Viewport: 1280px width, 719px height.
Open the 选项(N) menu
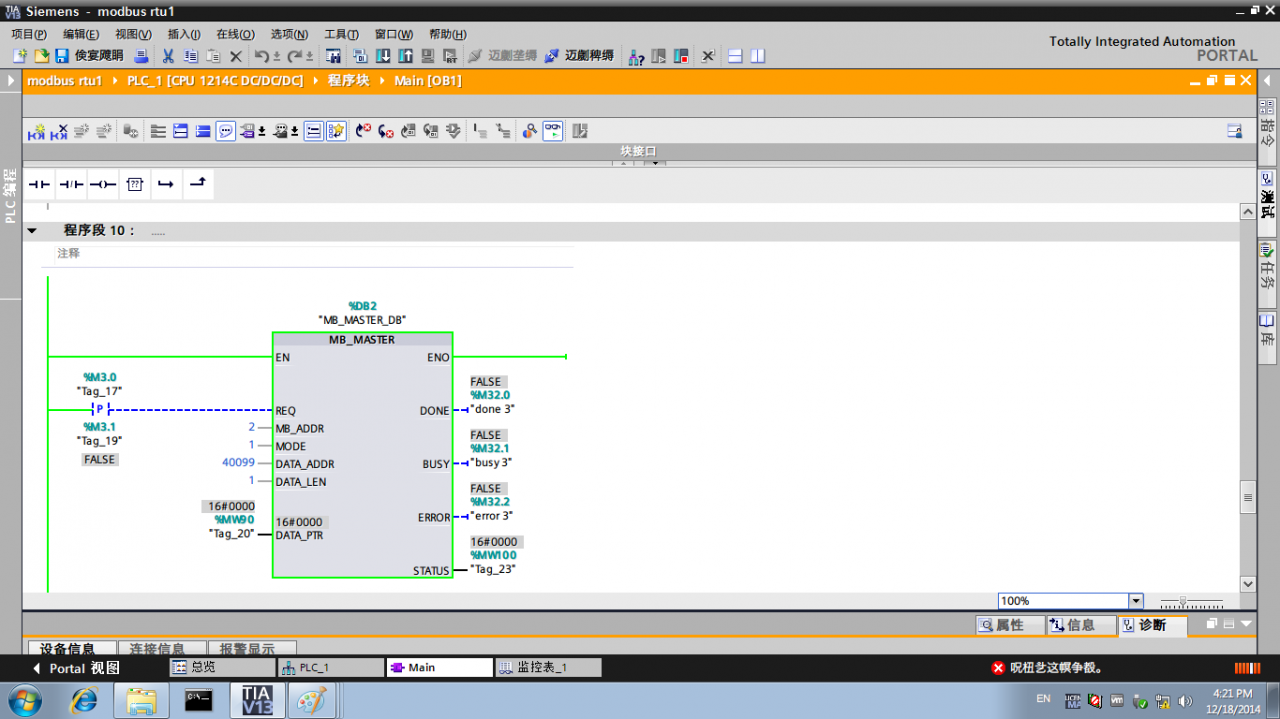(x=289, y=34)
